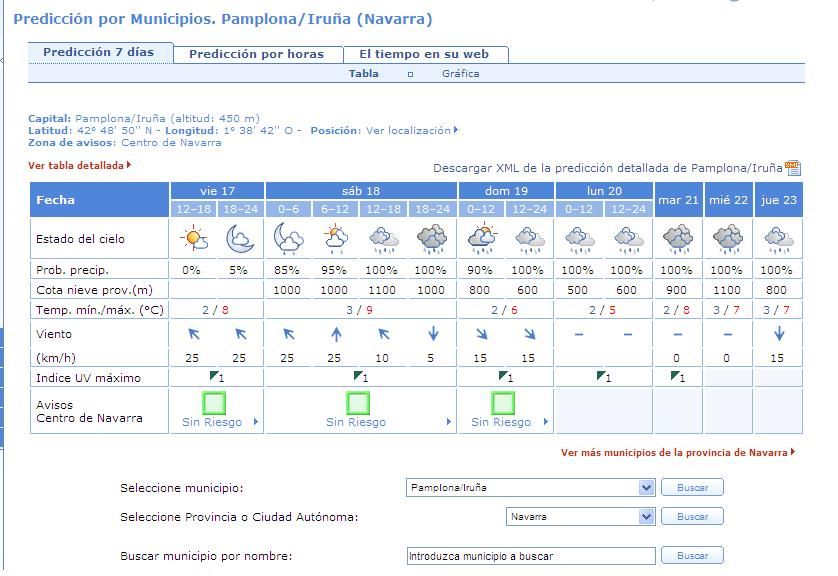Click sky icon for lun 20 0-12

tap(579, 239)
